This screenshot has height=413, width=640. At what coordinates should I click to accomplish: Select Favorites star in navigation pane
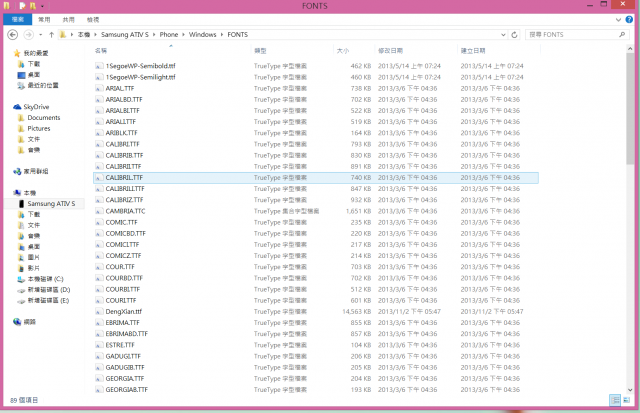[17, 53]
